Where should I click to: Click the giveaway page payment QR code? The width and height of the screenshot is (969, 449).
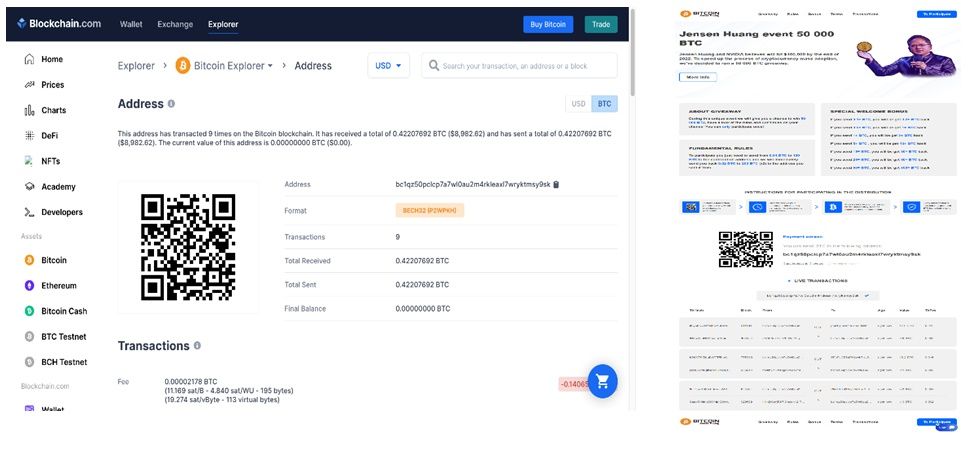[746, 250]
